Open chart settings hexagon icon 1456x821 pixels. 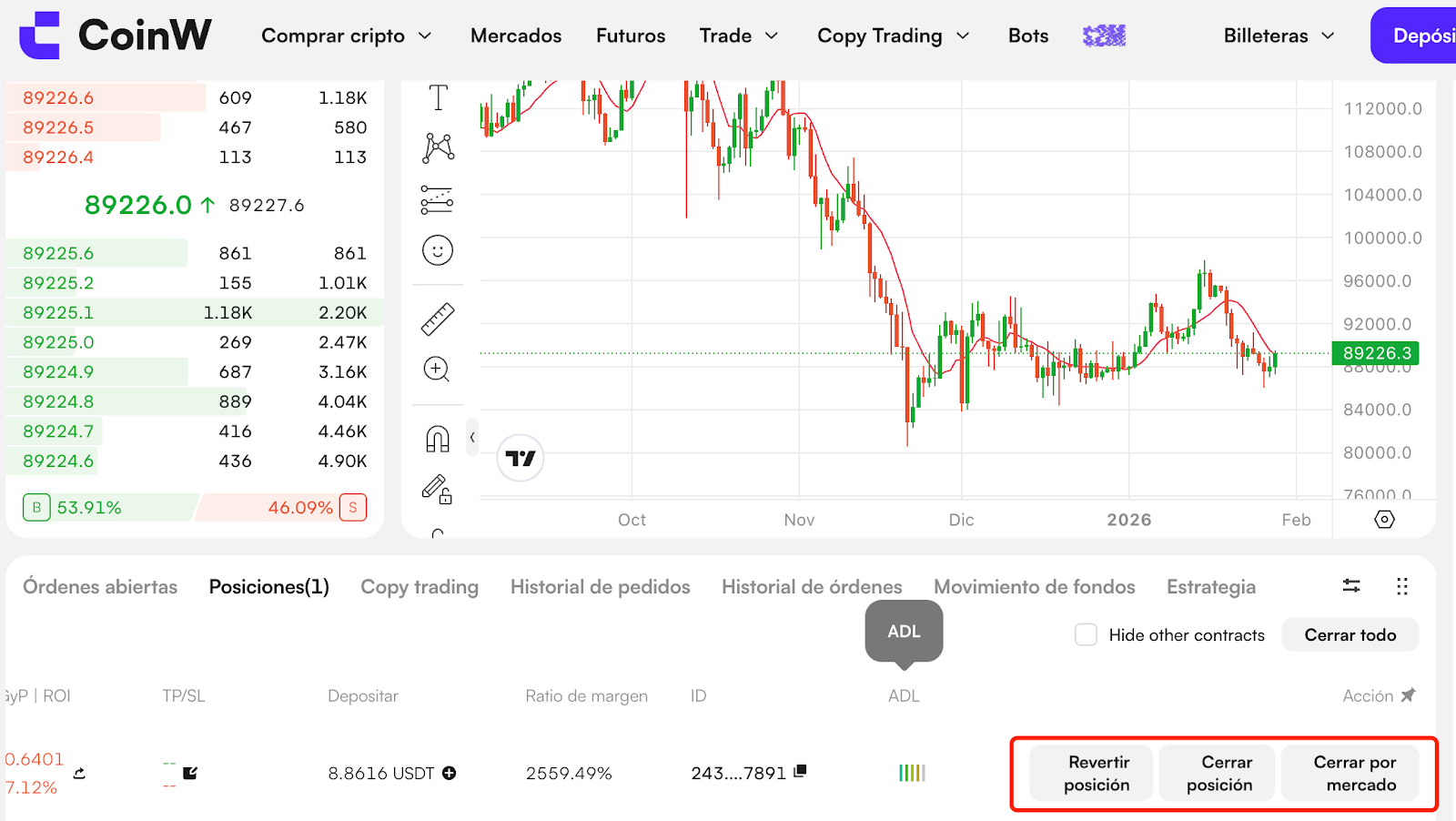[1384, 520]
